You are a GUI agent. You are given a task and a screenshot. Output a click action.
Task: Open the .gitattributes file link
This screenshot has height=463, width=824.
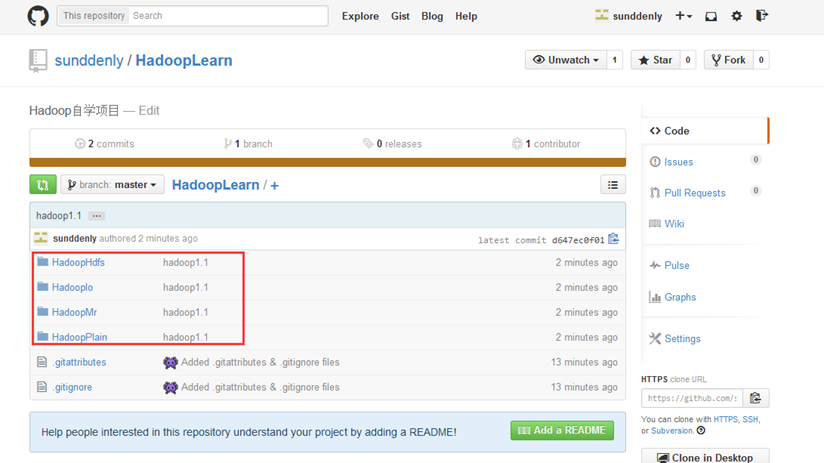click(x=79, y=362)
